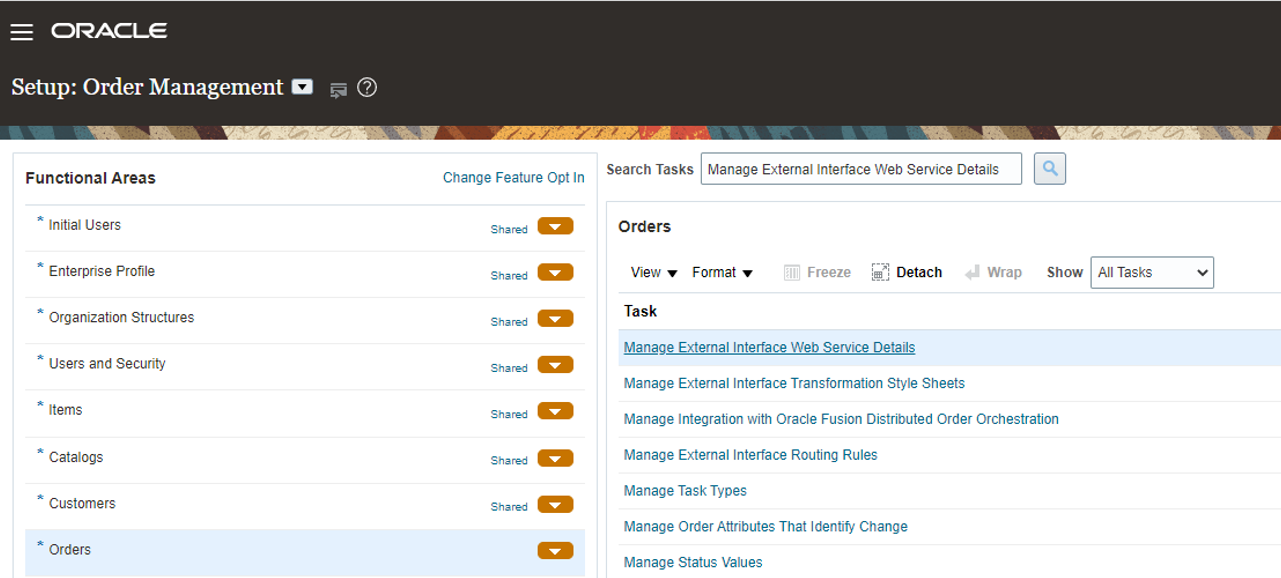Open the Customers orange dropdown button

[555, 504]
